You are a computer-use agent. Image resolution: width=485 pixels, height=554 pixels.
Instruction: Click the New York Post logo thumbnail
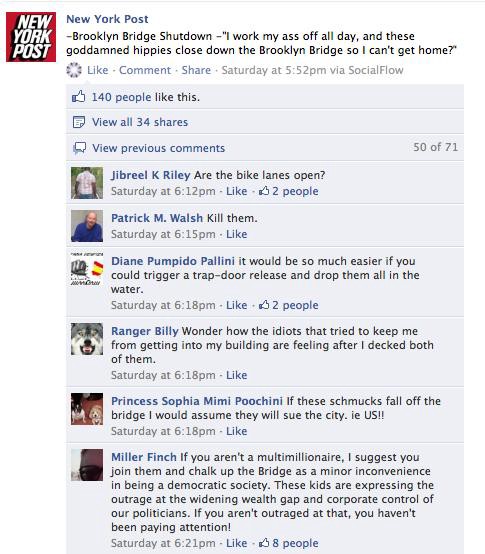point(31,37)
